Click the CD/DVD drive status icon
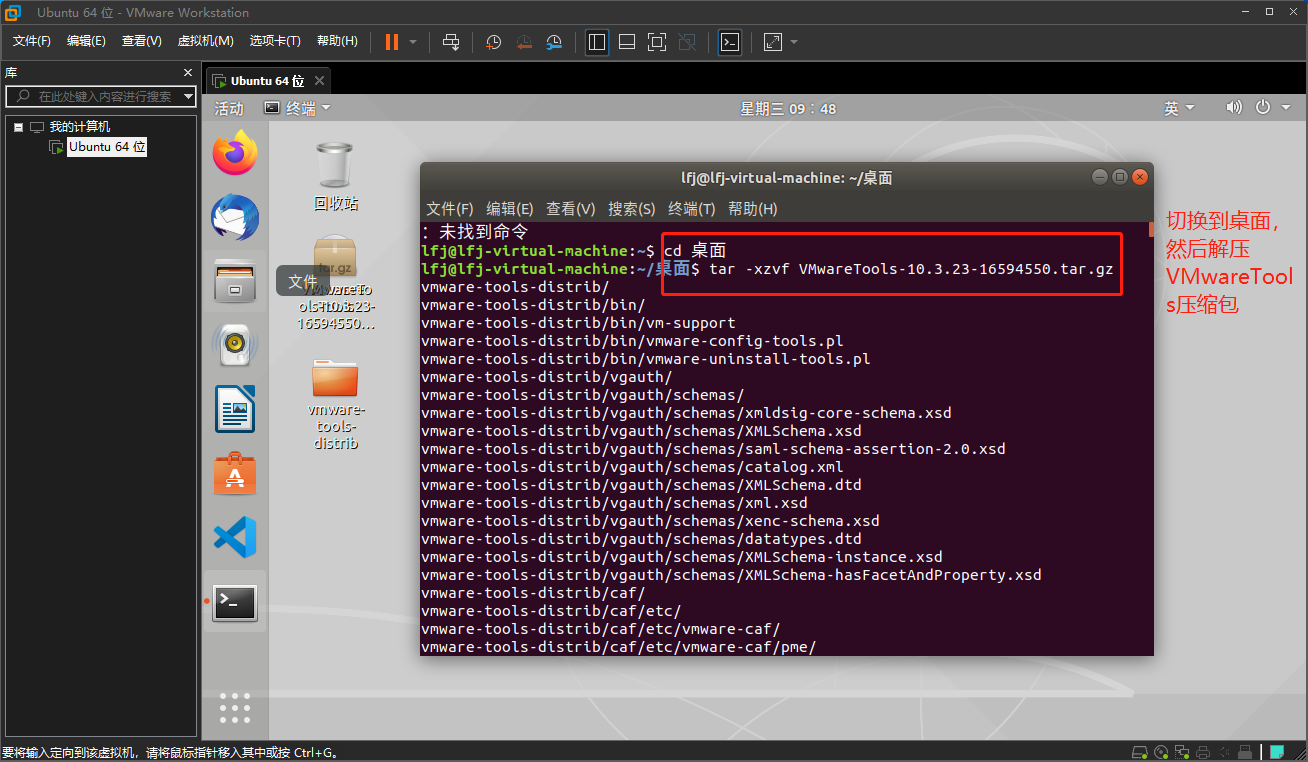 click(1161, 752)
